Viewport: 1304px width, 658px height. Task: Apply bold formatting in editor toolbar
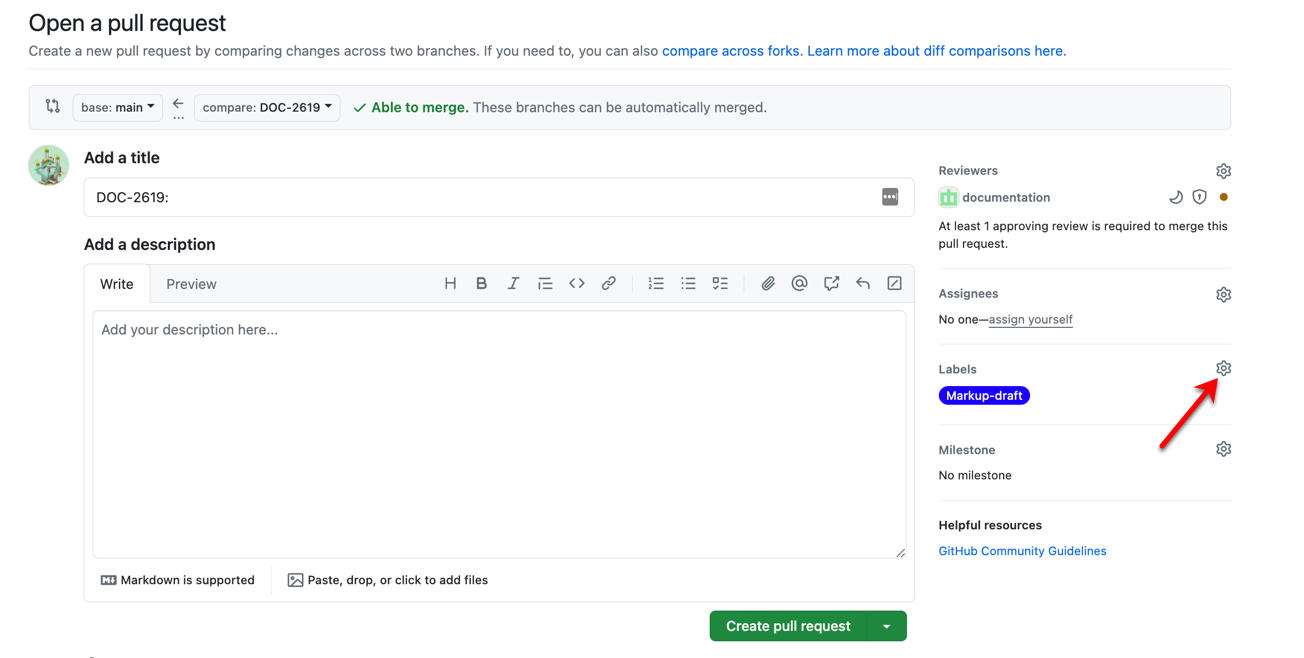(x=481, y=284)
